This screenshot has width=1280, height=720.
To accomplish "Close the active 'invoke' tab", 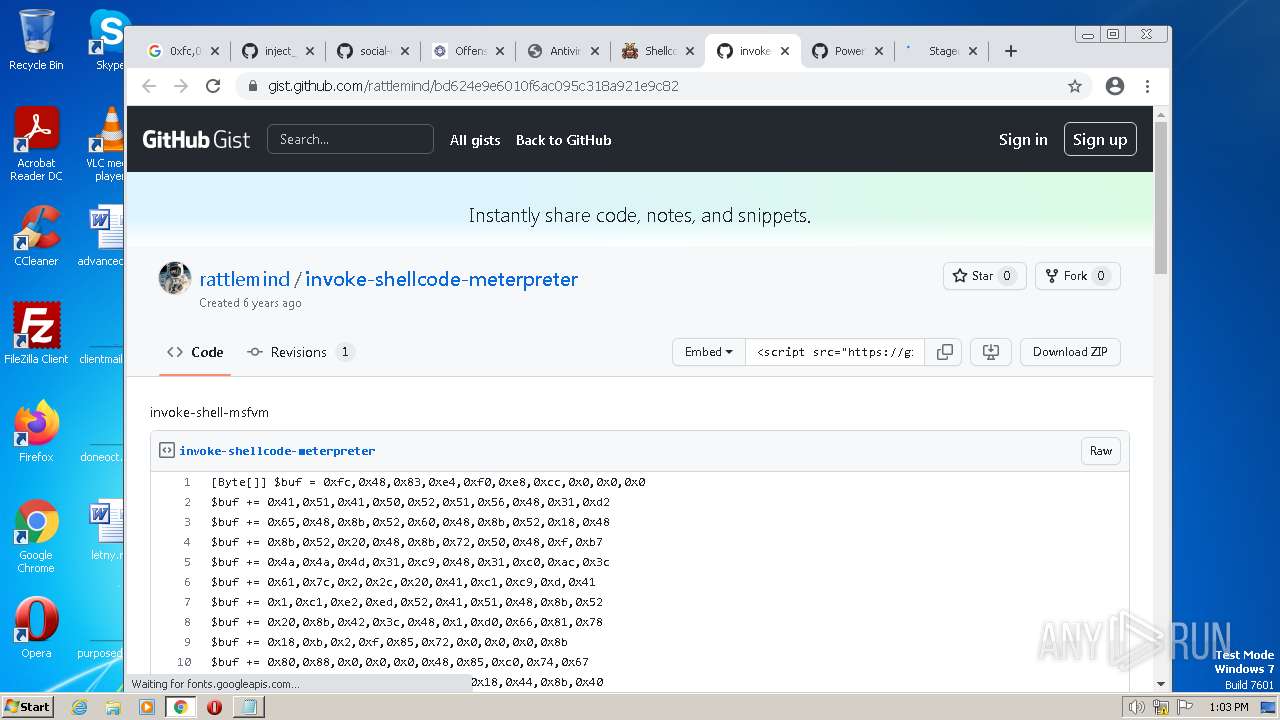I will (785, 51).
